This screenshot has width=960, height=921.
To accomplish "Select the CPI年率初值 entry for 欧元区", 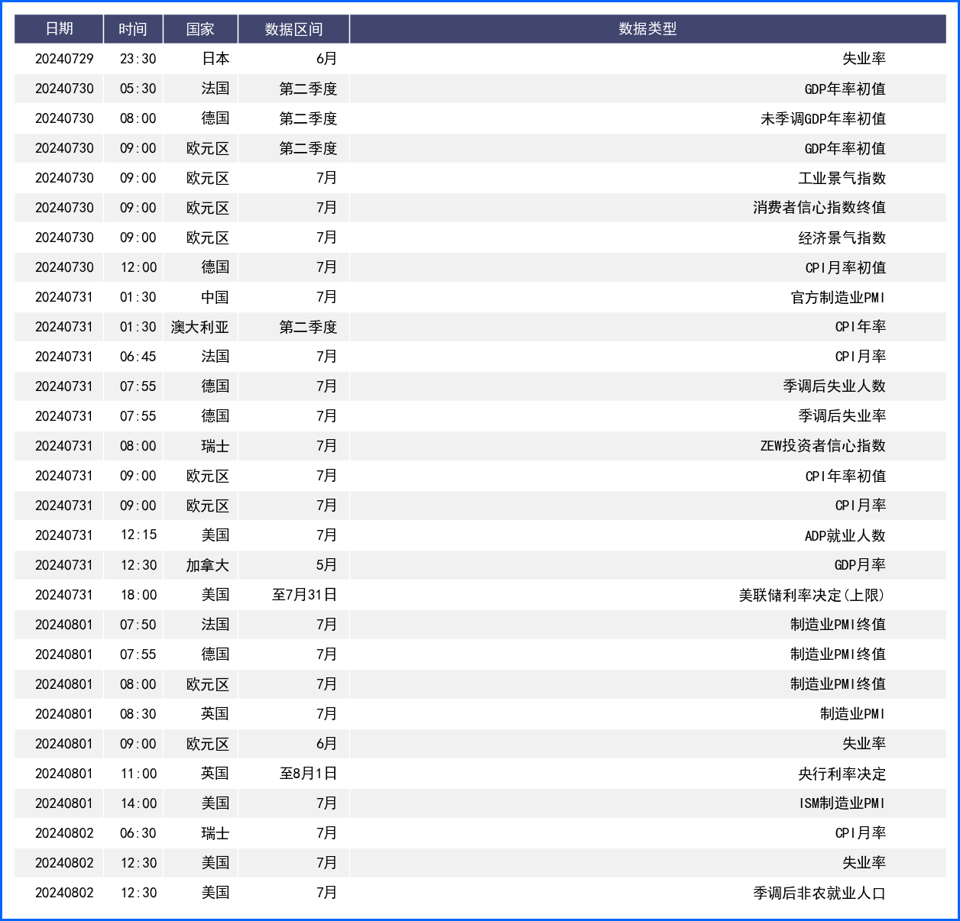I will (x=846, y=476).
